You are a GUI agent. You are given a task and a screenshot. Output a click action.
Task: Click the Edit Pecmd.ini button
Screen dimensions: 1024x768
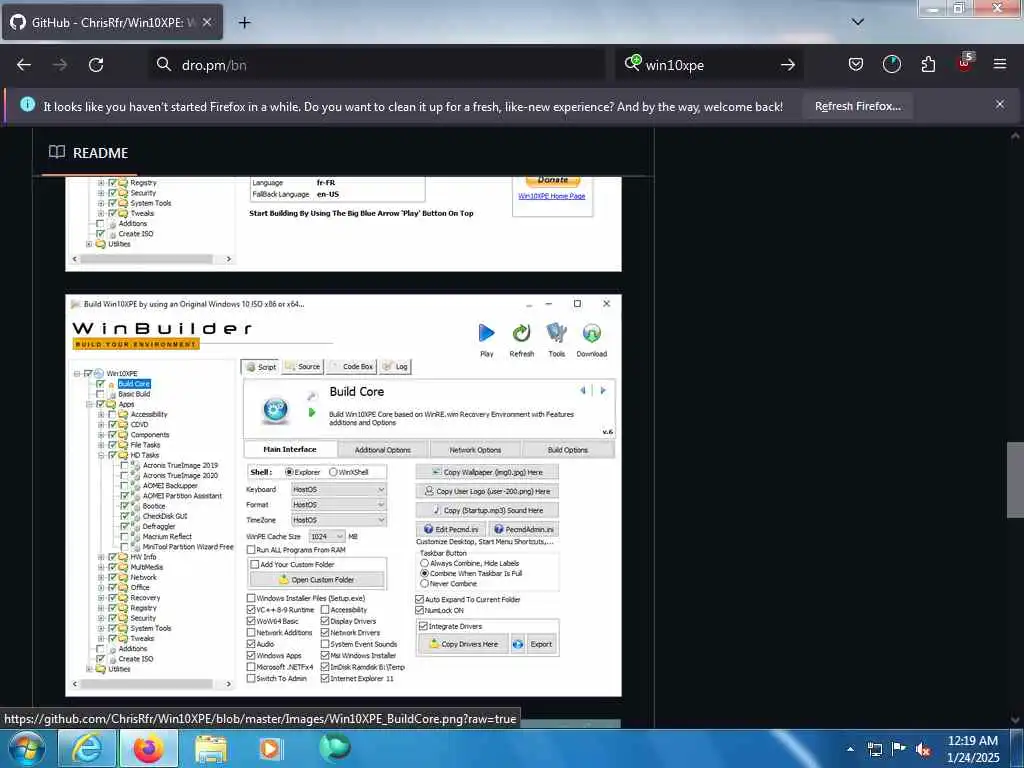pos(451,529)
